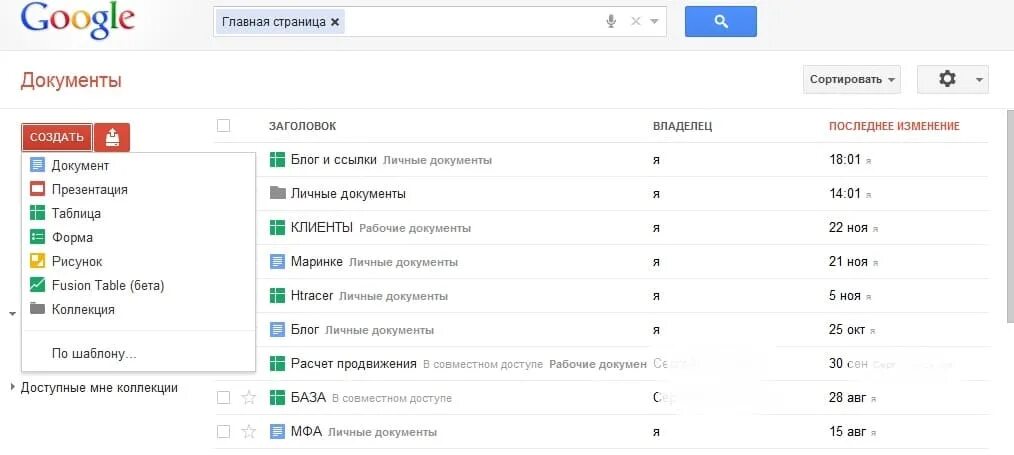Open the Сортировать dropdown
Viewport: 1014px width, 455px height.
click(x=851, y=79)
